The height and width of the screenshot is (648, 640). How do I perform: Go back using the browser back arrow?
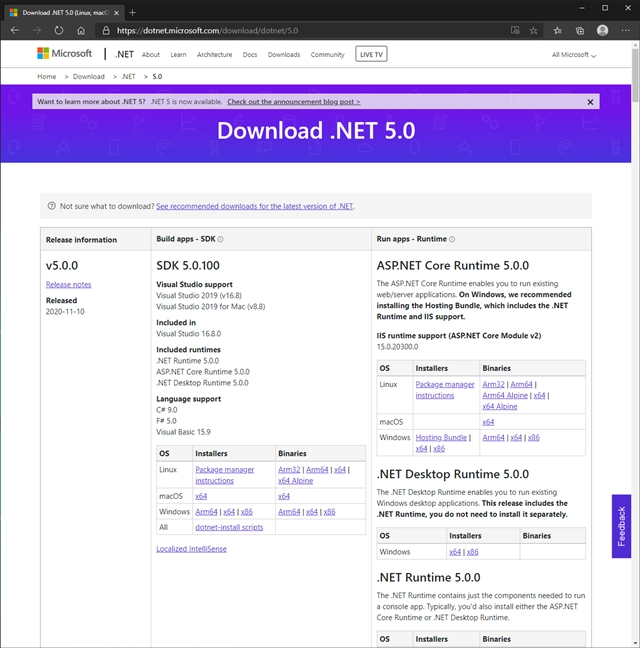[15, 30]
